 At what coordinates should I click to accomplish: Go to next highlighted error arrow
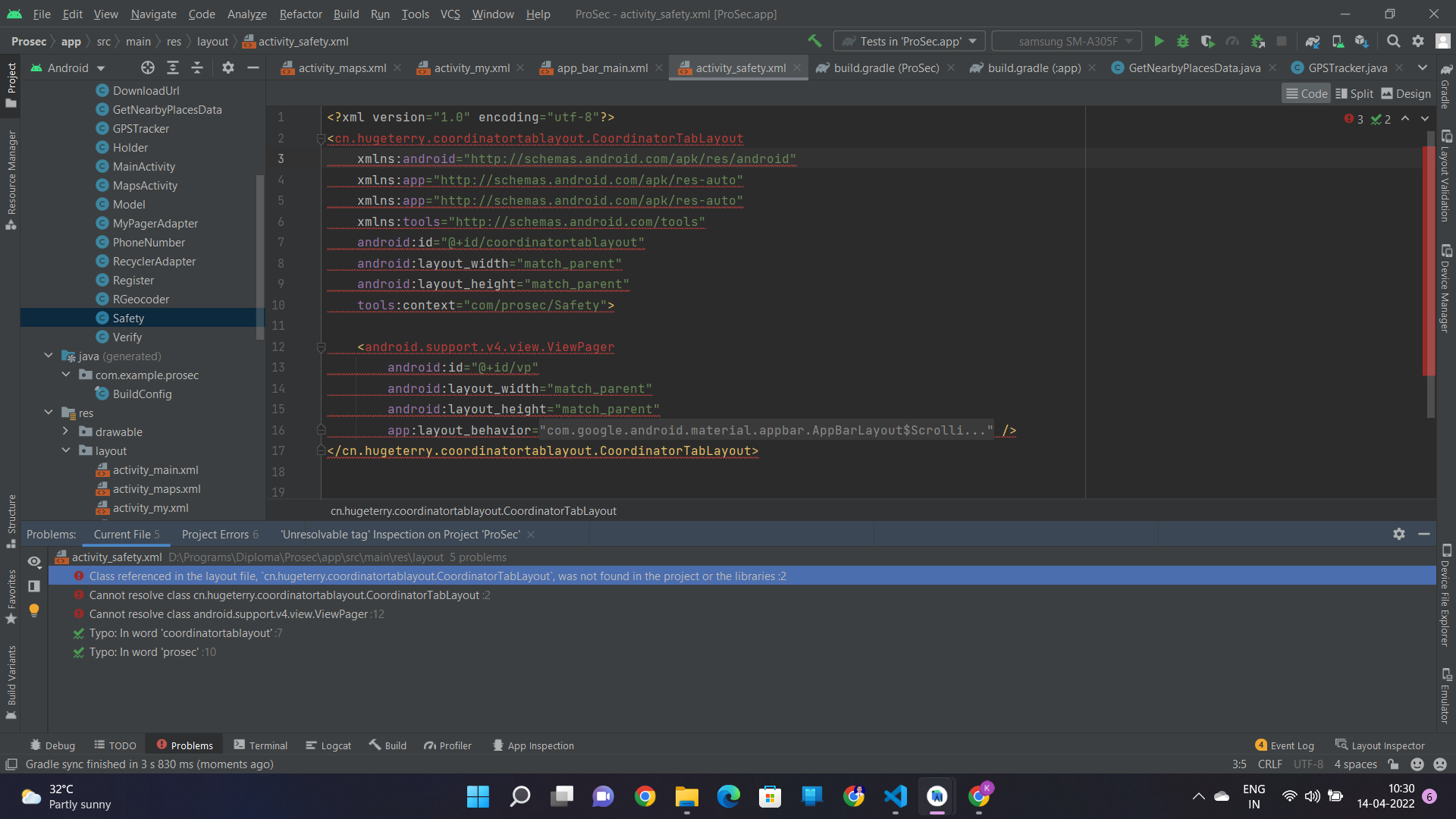[x=1425, y=118]
